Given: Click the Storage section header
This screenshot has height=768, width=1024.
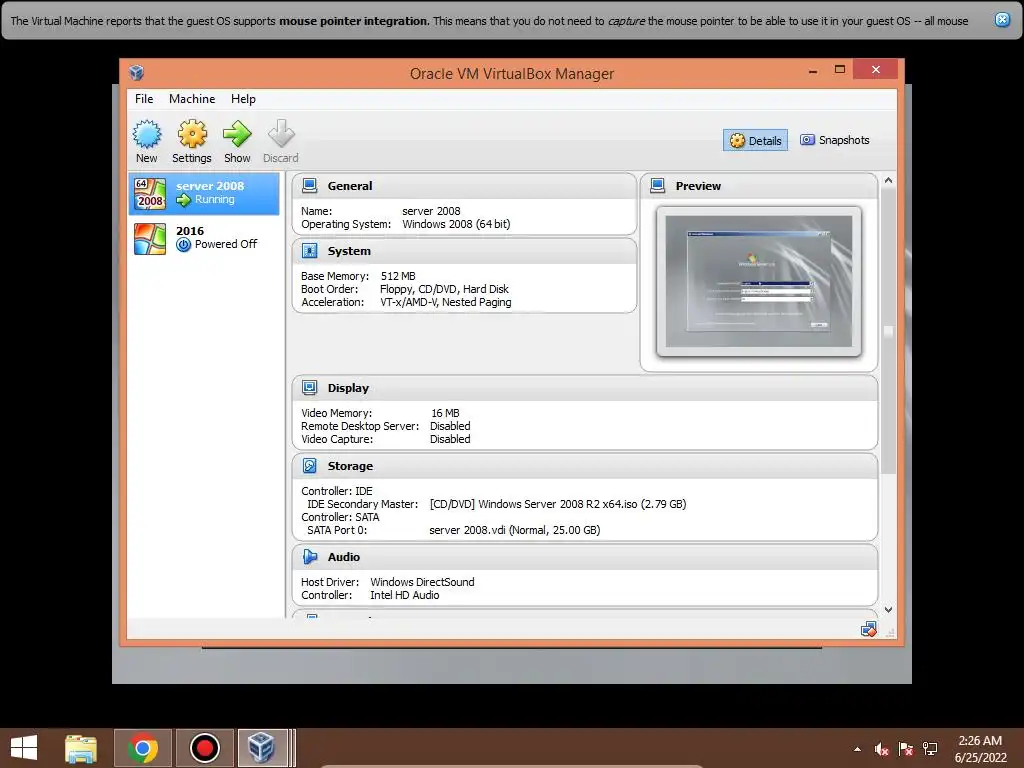Looking at the screenshot, I should (585, 466).
